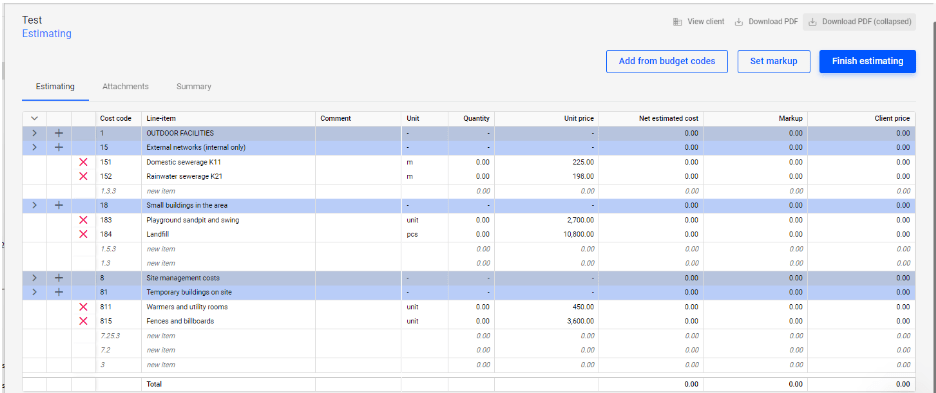936x393 pixels.
Task: Toggle Site management costs group chevron
Action: (34, 278)
